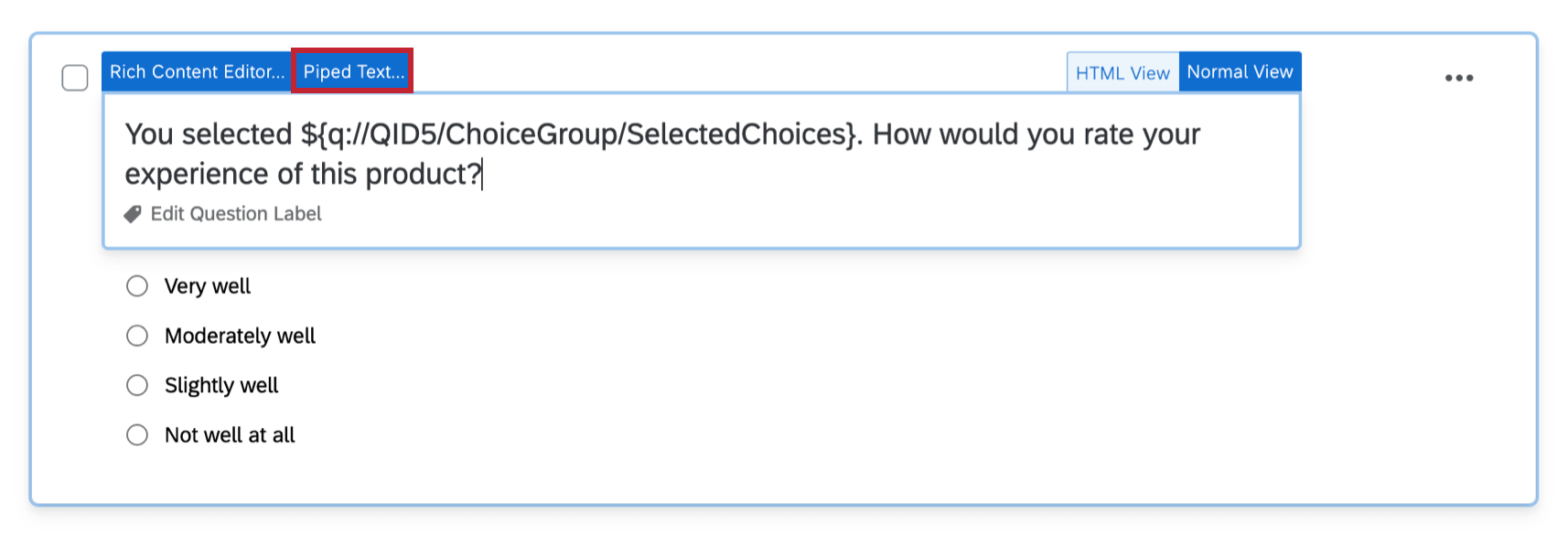Select the "Very well" radio button
The height and width of the screenshot is (536, 1568).
[136, 285]
